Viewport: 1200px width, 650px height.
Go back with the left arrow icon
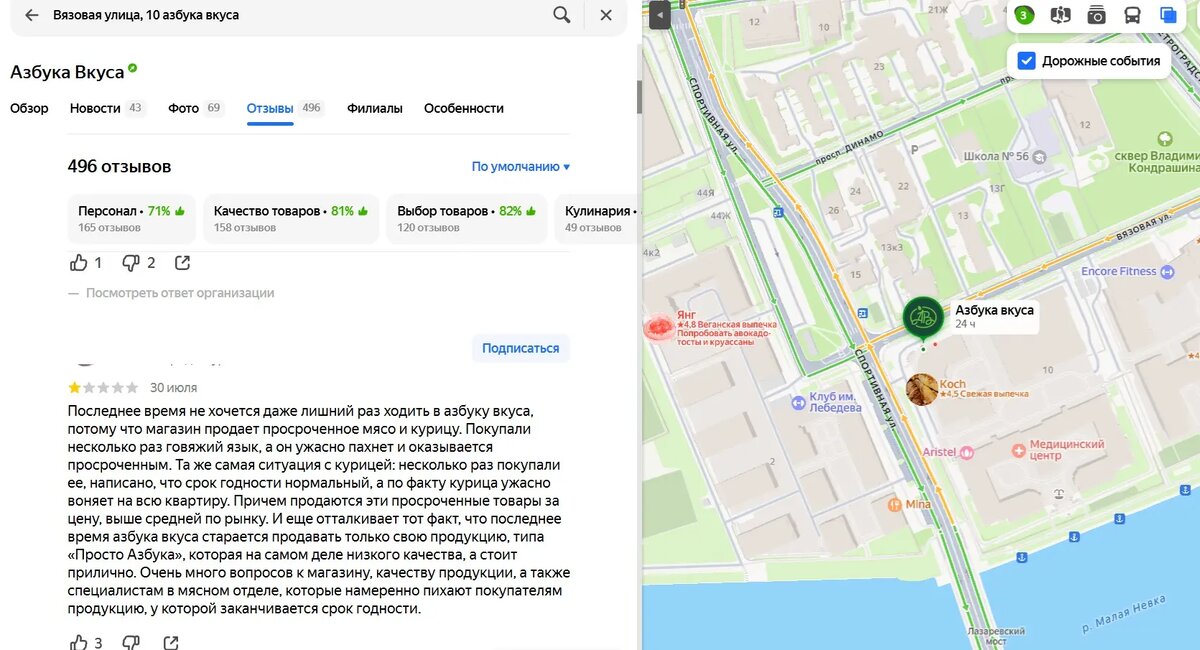[32, 15]
